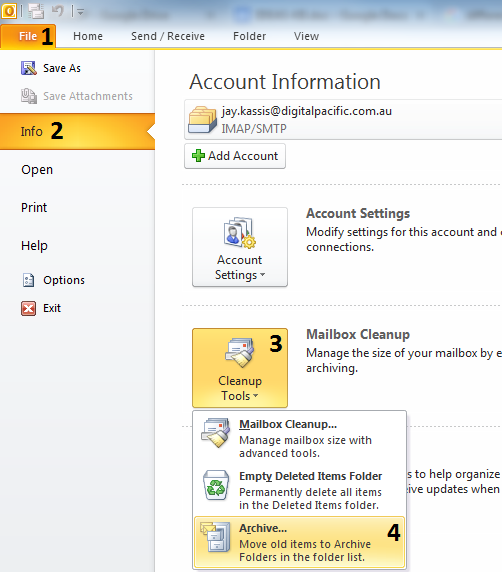This screenshot has width=502, height=572.
Task: Open the File tab
Action: [28, 36]
